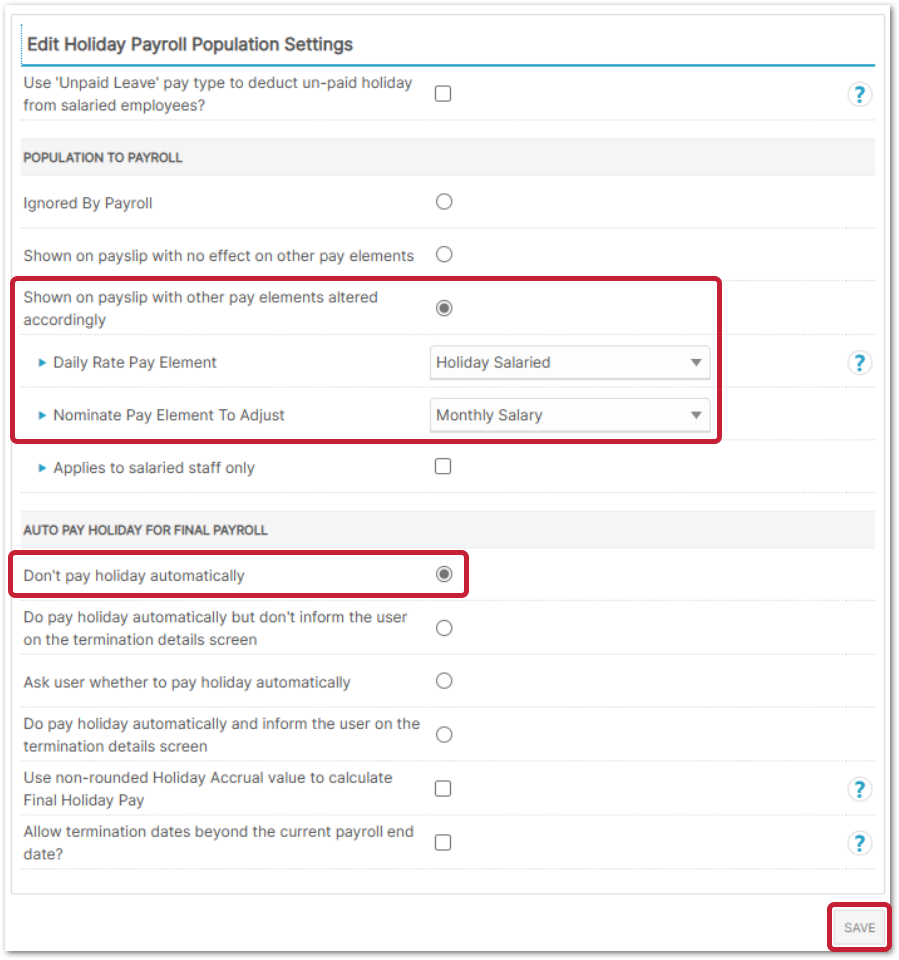899x960 pixels.
Task: Open help for non-rounded Holiday Accrual option
Action: coord(859,790)
